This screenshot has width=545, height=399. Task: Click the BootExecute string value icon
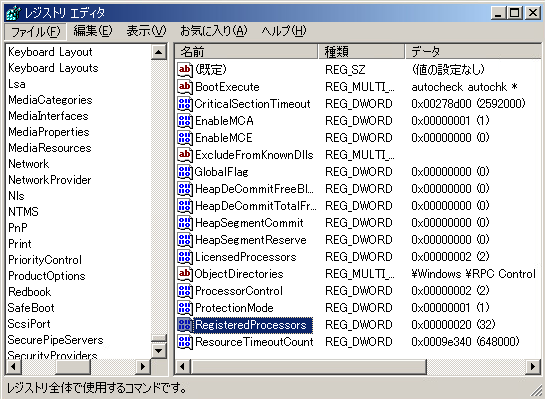[x=185, y=87]
